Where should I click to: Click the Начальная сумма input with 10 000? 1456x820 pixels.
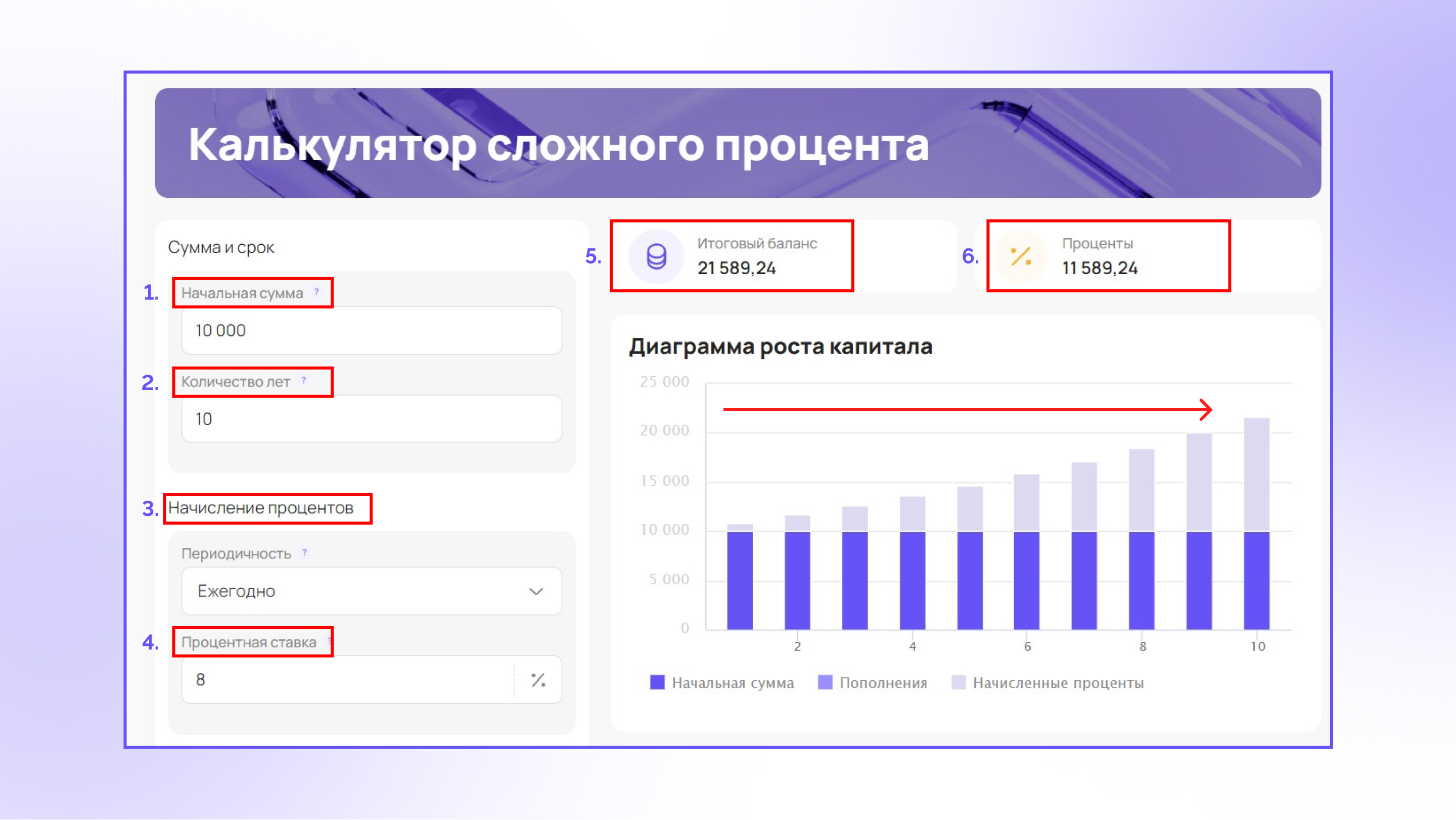[x=372, y=330]
